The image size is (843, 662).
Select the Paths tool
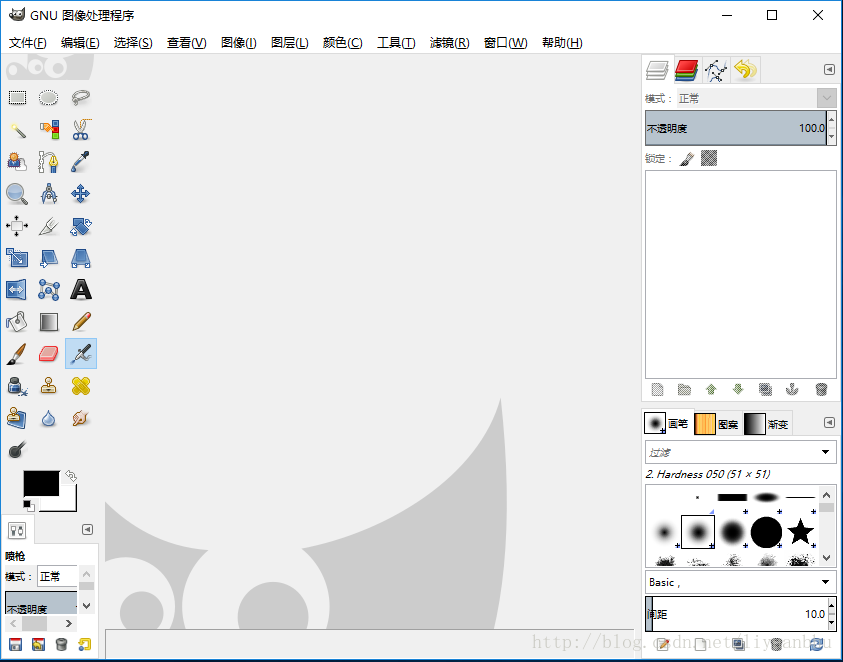(48, 161)
